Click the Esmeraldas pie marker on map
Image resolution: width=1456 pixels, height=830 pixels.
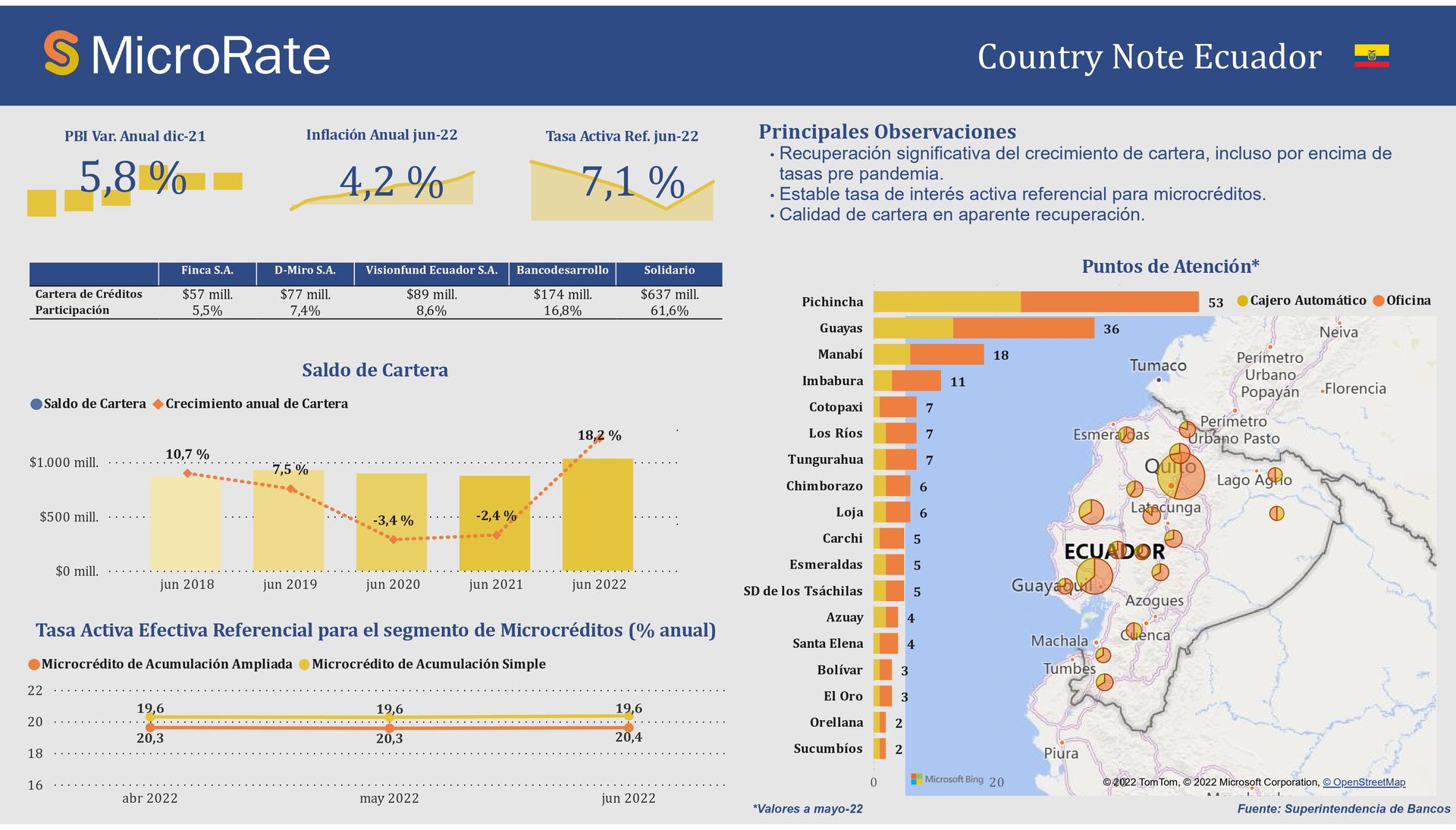click(x=1126, y=434)
